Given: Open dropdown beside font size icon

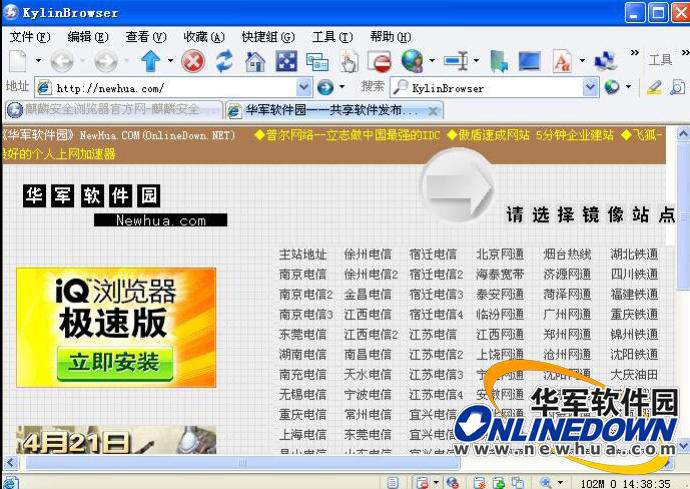Looking at the screenshot, I should pos(582,61).
